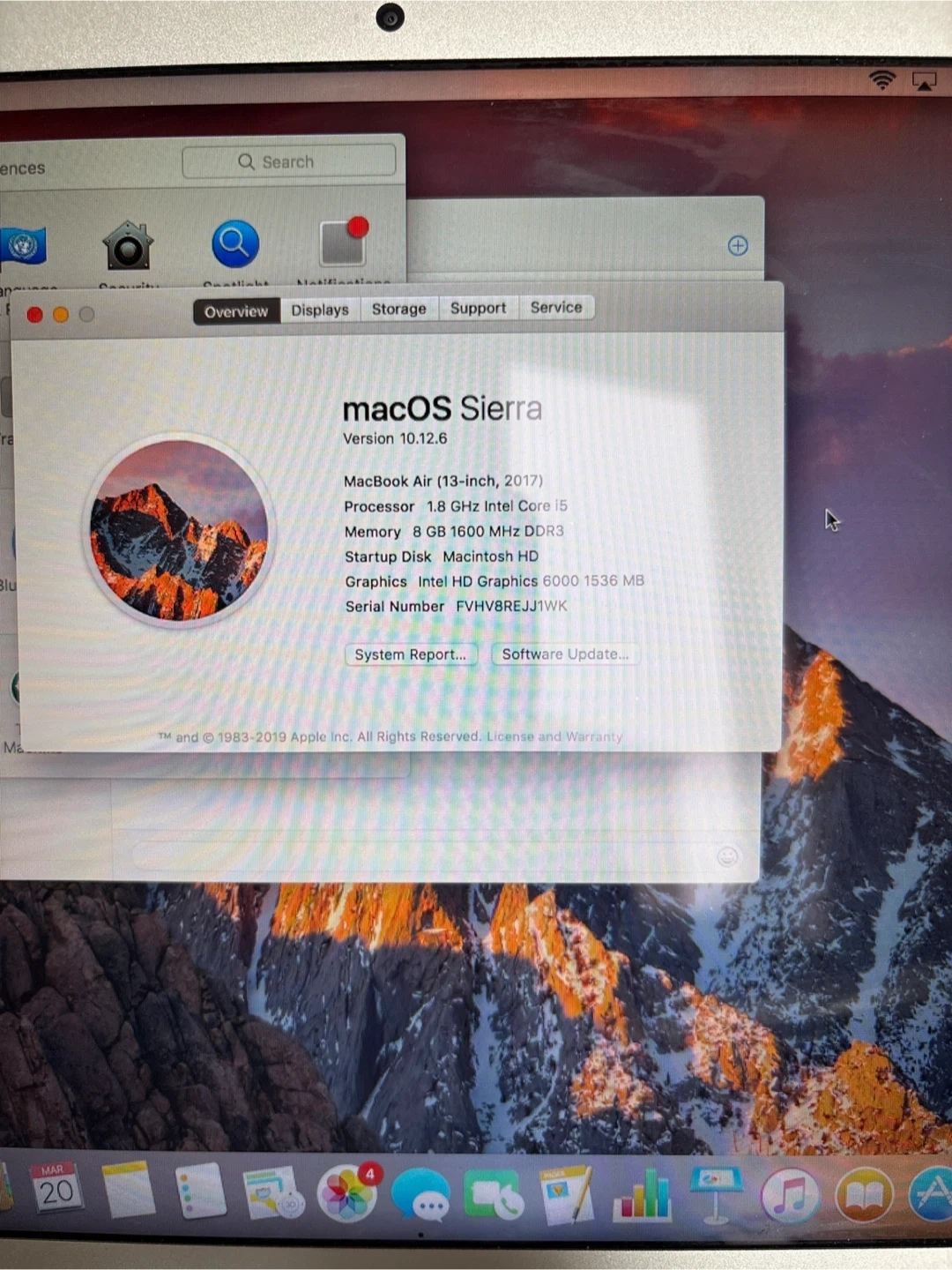Open Reminders app in the Dock
This screenshot has height=1270, width=952.
tap(199, 1191)
